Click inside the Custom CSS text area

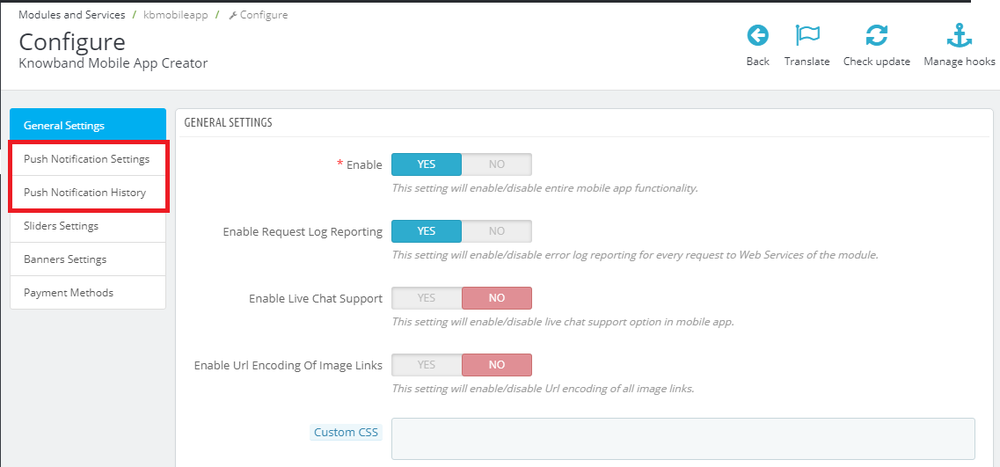(x=682, y=438)
